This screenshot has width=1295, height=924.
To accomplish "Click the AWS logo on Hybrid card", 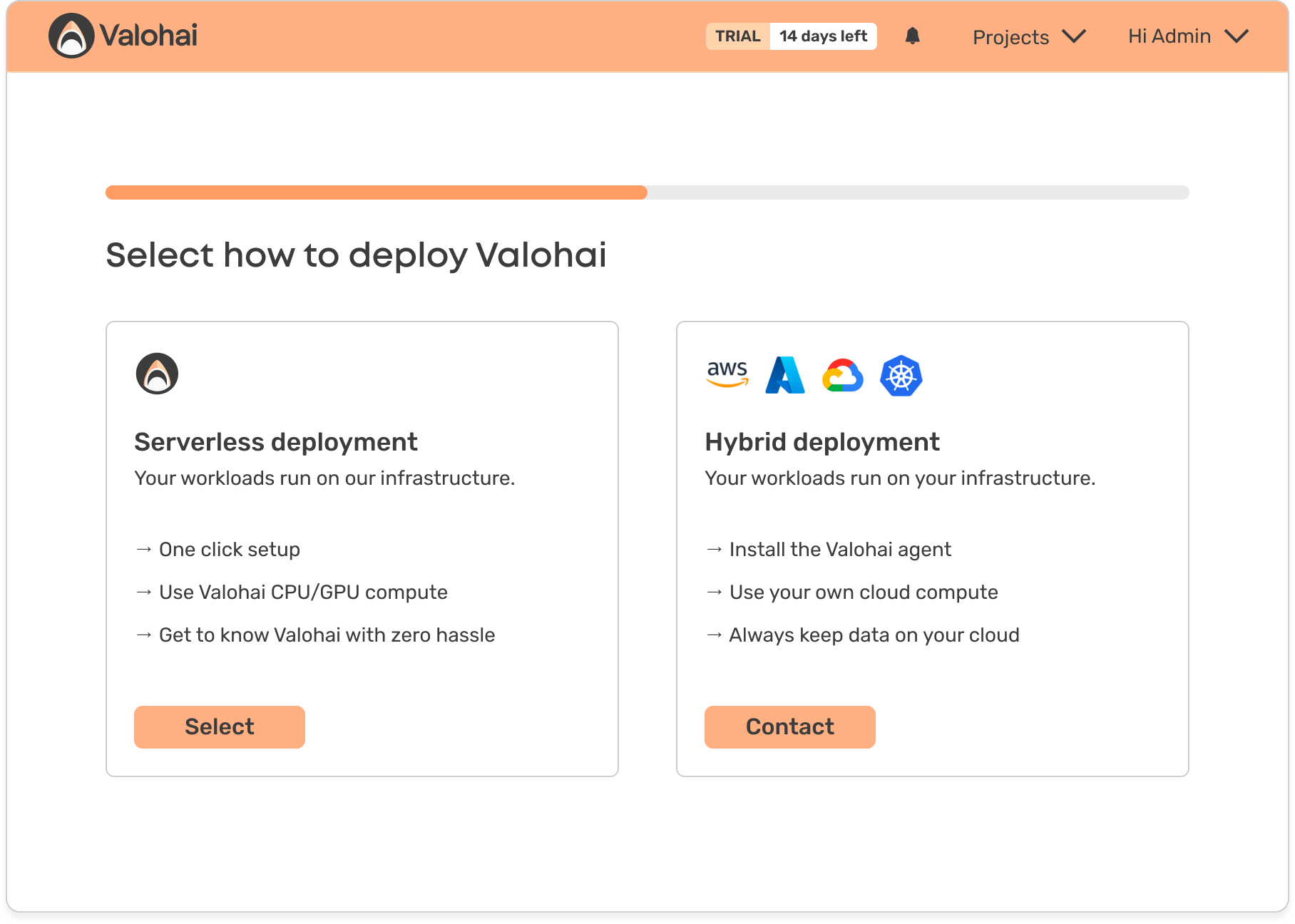I will (727, 374).
